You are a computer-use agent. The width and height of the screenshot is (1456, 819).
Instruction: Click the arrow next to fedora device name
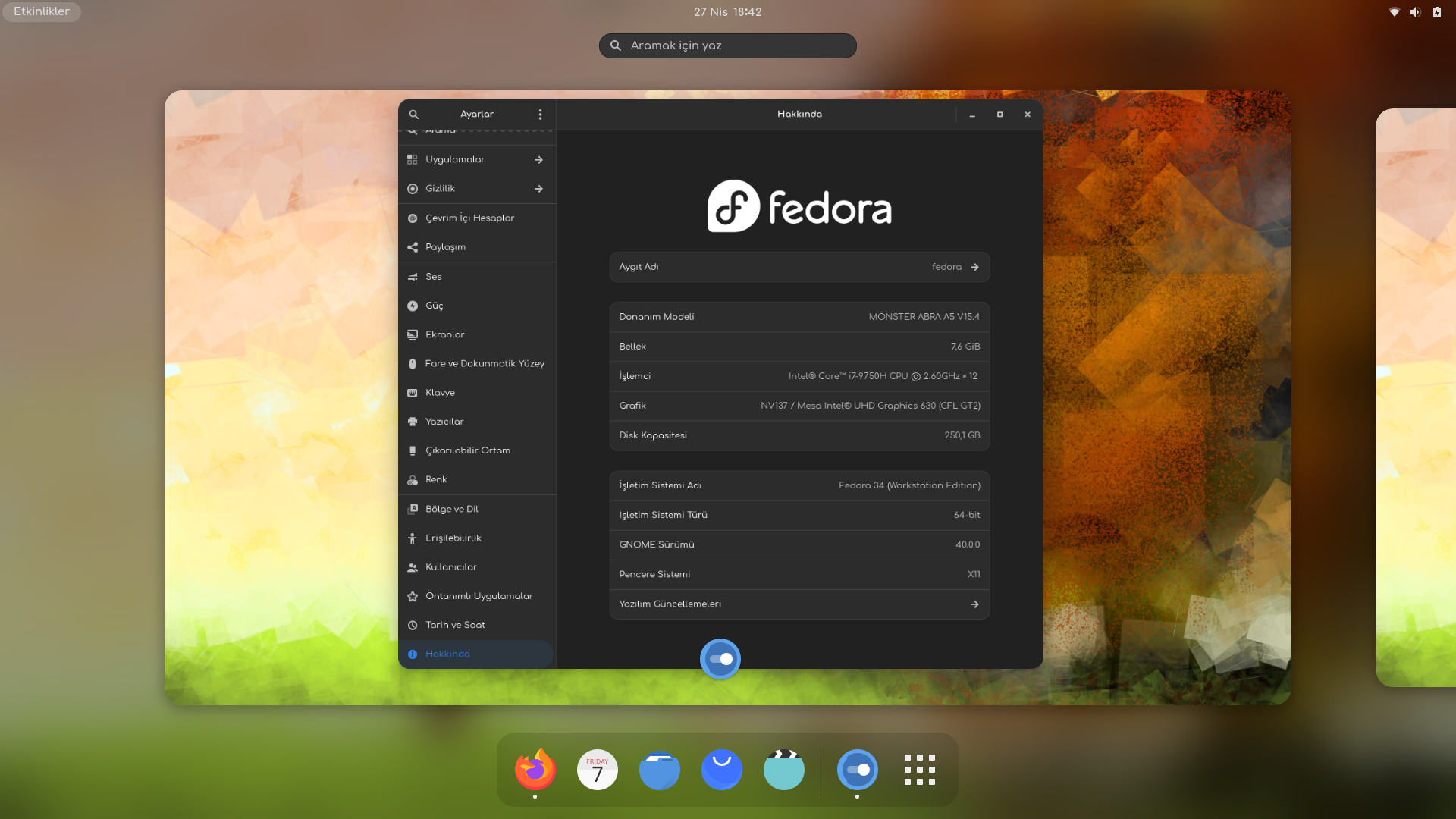[x=974, y=267]
